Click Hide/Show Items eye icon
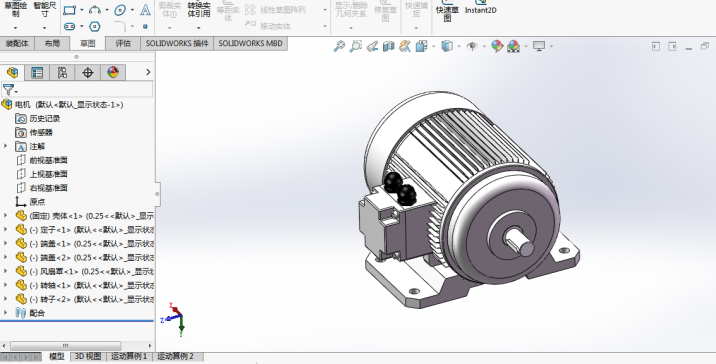 (x=472, y=46)
